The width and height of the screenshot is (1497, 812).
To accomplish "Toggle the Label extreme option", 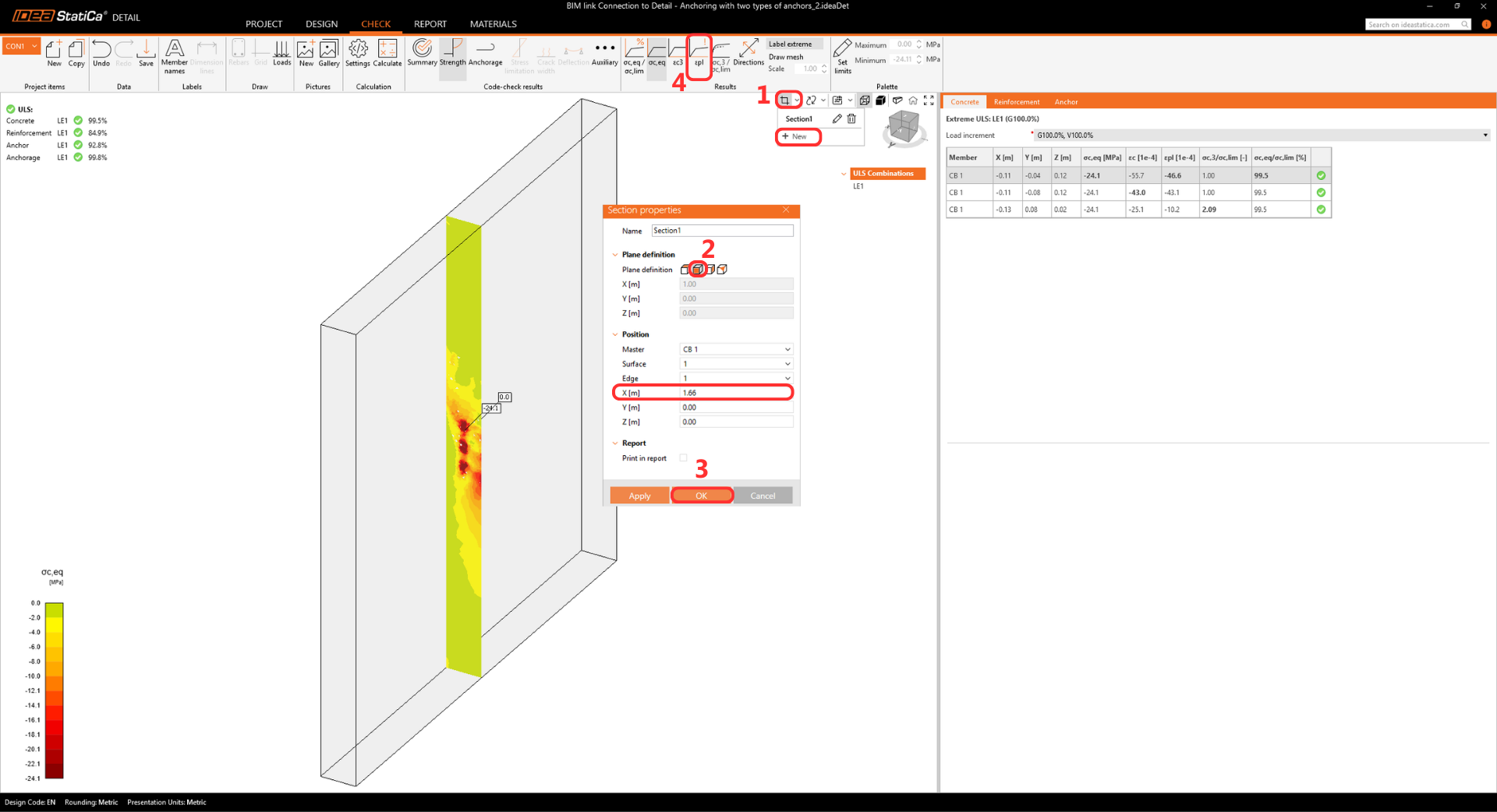I will pos(790,44).
